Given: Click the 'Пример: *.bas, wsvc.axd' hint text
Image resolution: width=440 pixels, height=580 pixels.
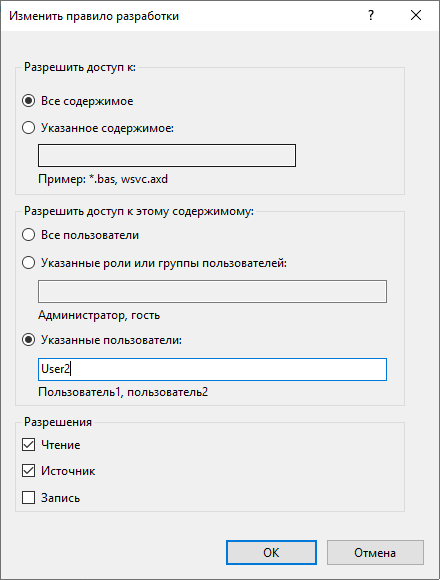Looking at the screenshot, I should [x=103, y=179].
